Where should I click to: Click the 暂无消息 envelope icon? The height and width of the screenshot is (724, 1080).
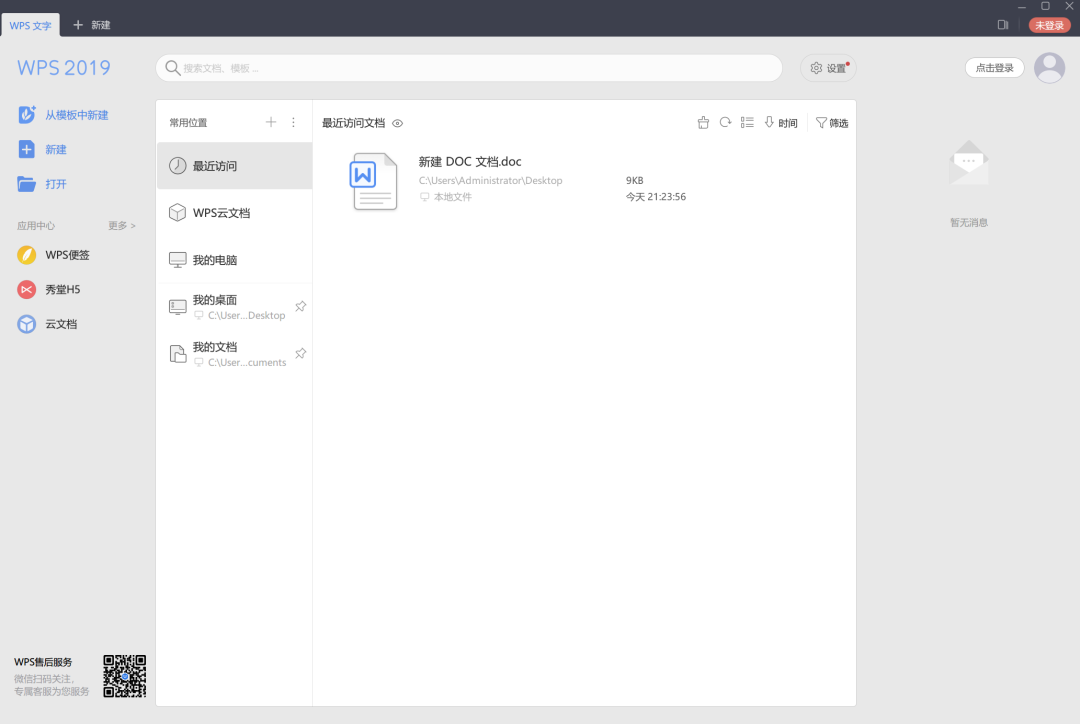[x=968, y=163]
